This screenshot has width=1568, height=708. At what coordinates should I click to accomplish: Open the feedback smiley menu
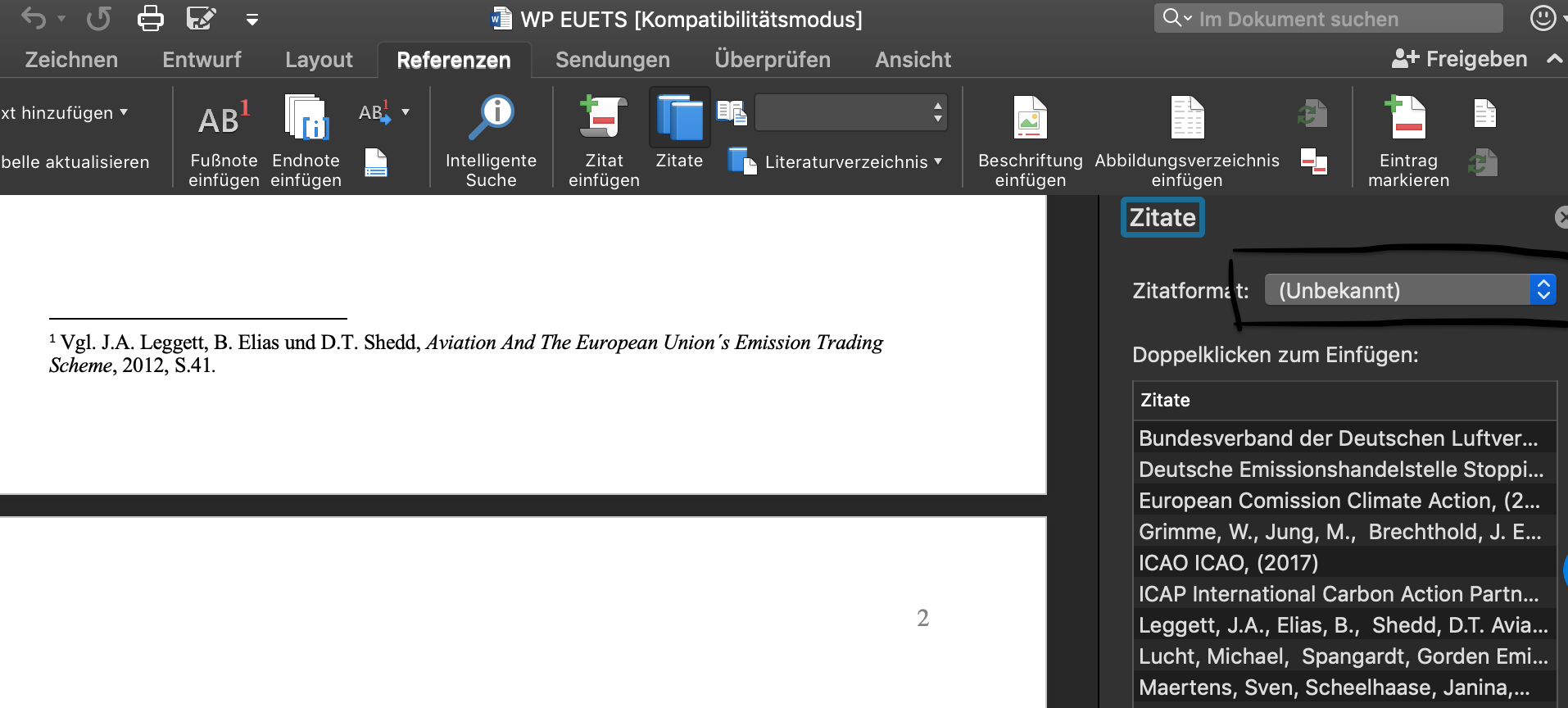tap(1543, 18)
